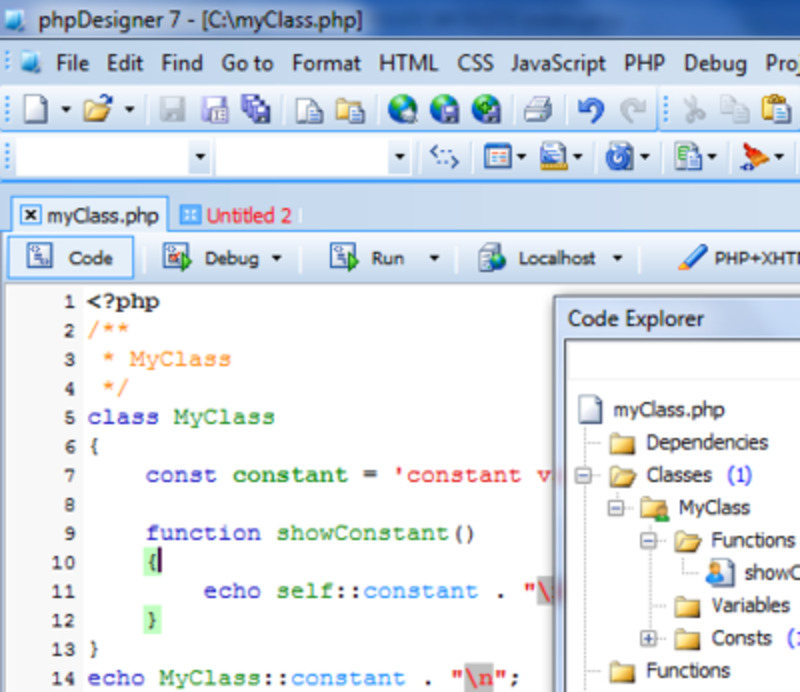The height and width of the screenshot is (692, 800).
Task: Click the Run button
Action: click(x=367, y=258)
